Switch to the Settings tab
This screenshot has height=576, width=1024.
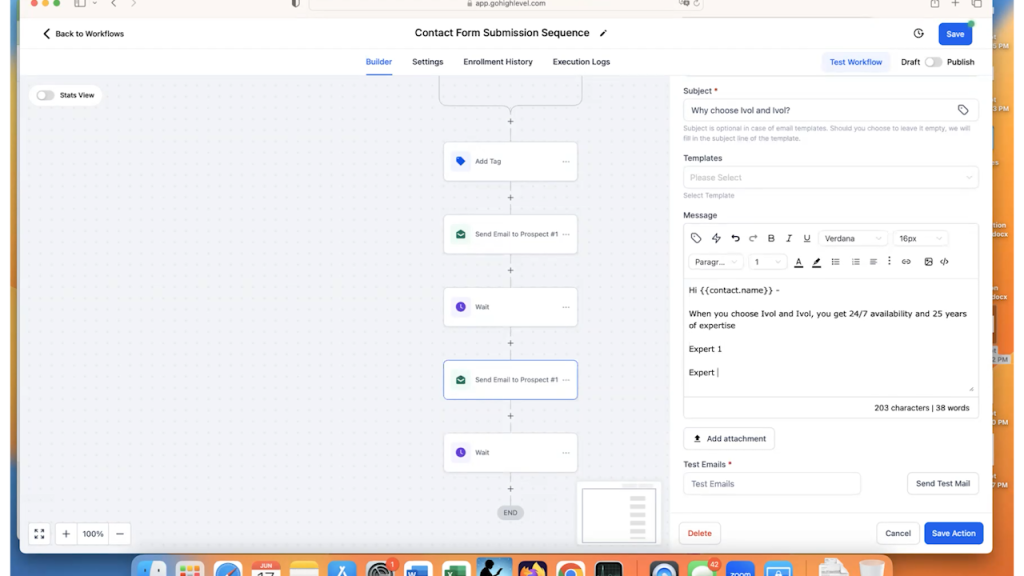(x=427, y=61)
